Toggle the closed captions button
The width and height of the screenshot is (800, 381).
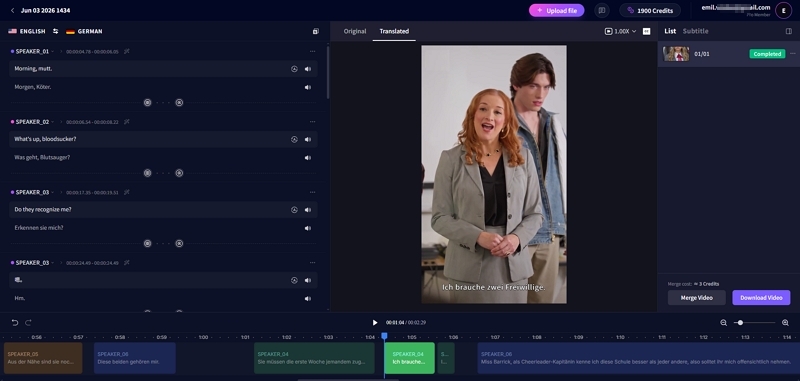(646, 31)
